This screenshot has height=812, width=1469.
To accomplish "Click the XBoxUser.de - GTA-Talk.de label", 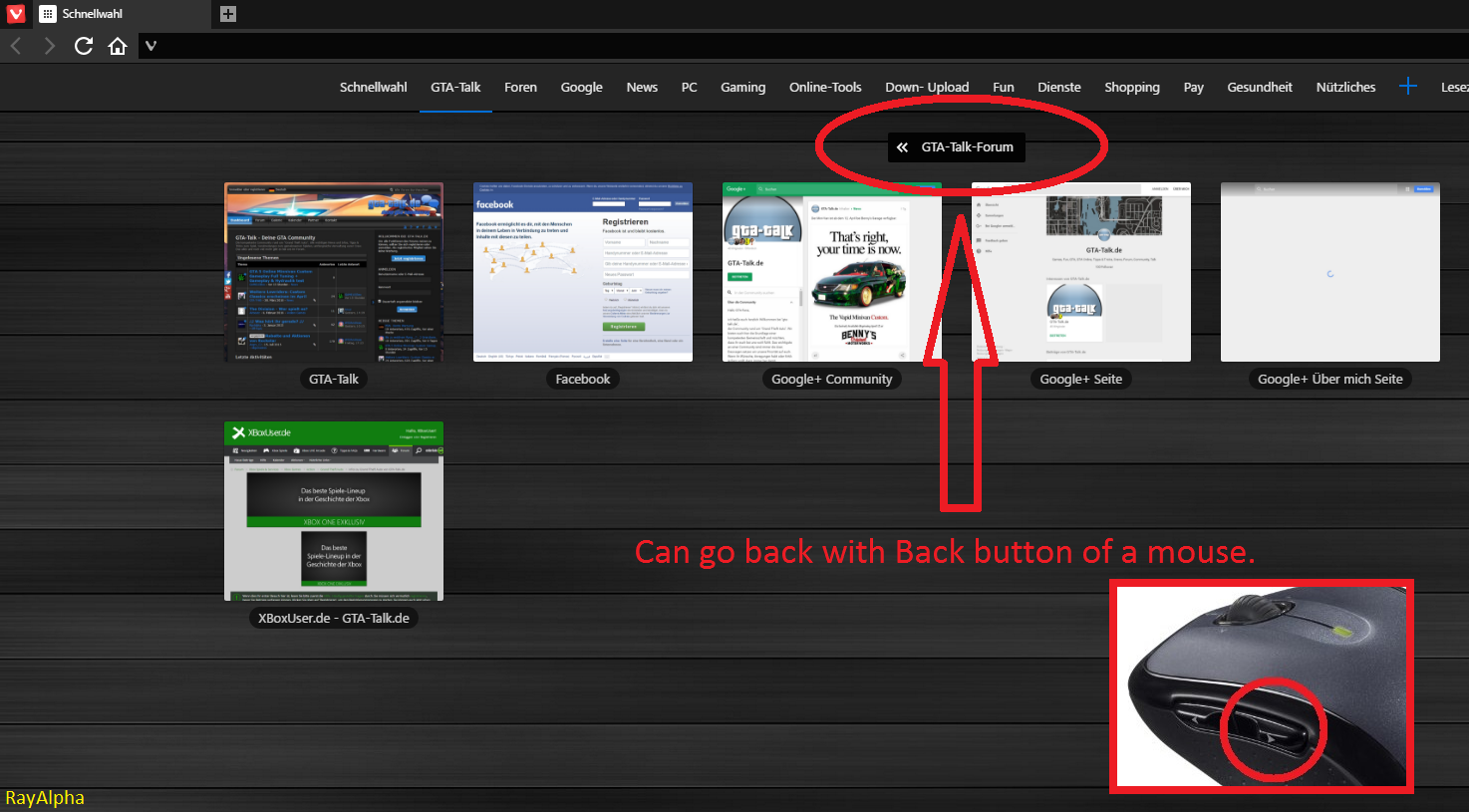I will coord(334,619).
